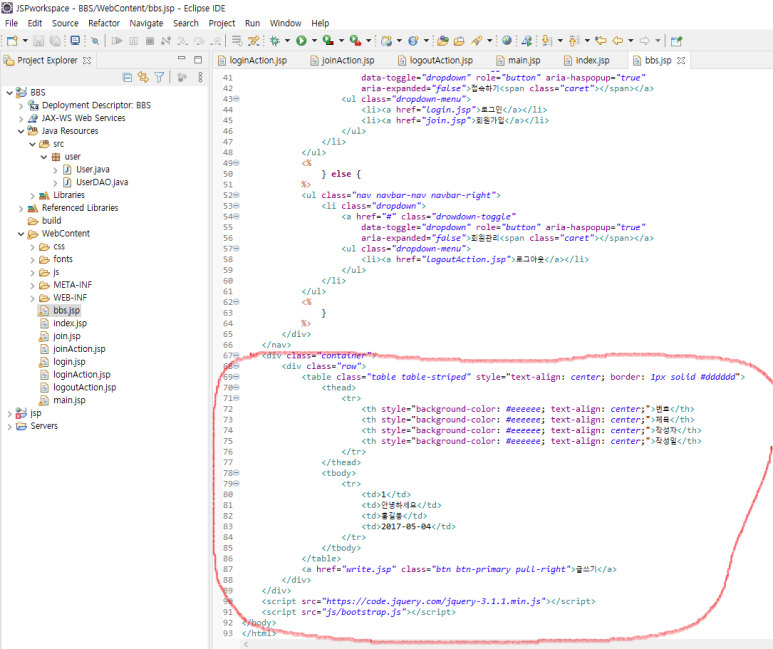Screen dimensions: 773x649
Task: Click the Disconnect debug icon
Action: point(166,41)
